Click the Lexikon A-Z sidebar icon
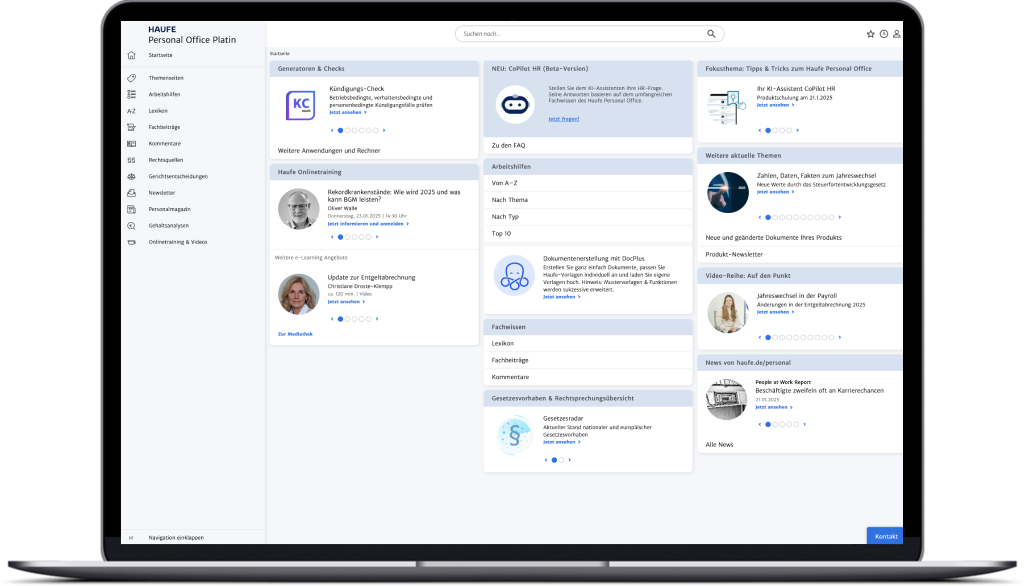The height and width of the screenshot is (586, 1024). (131, 111)
